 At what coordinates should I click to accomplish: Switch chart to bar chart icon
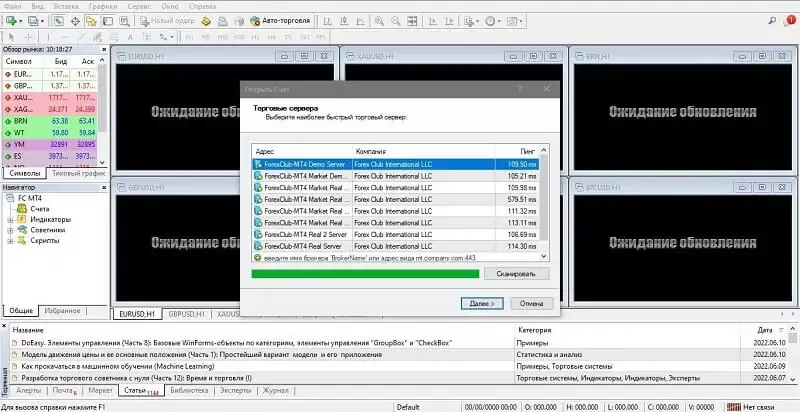(327, 21)
